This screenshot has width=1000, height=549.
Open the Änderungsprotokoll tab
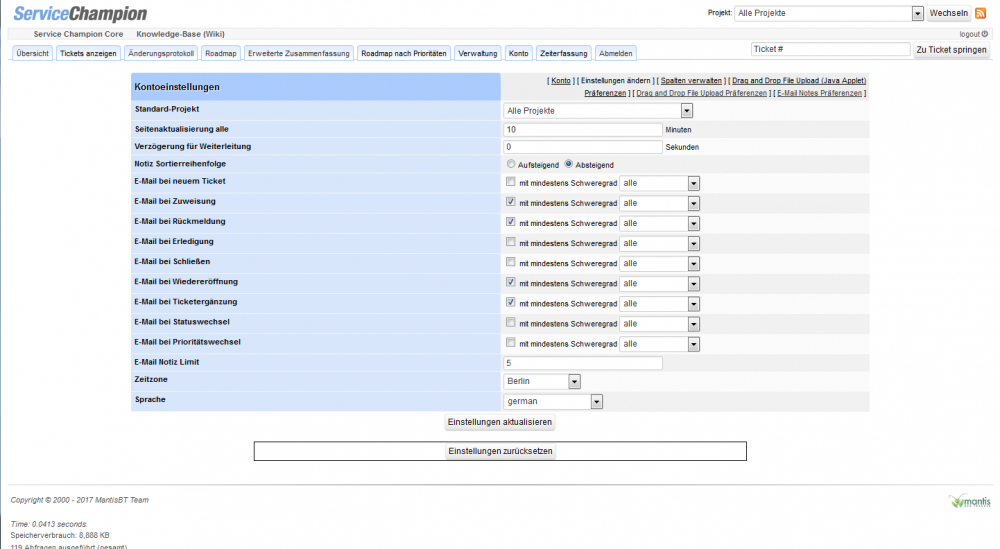[x=161, y=54]
